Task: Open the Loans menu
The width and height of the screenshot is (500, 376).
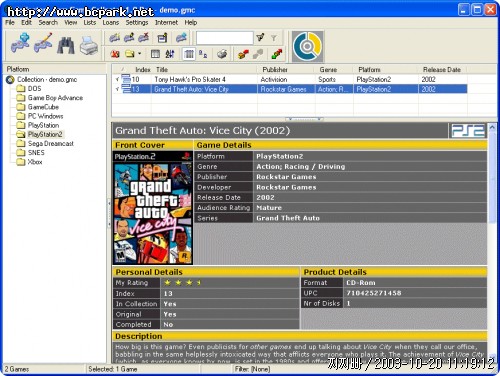Action: click(110, 23)
